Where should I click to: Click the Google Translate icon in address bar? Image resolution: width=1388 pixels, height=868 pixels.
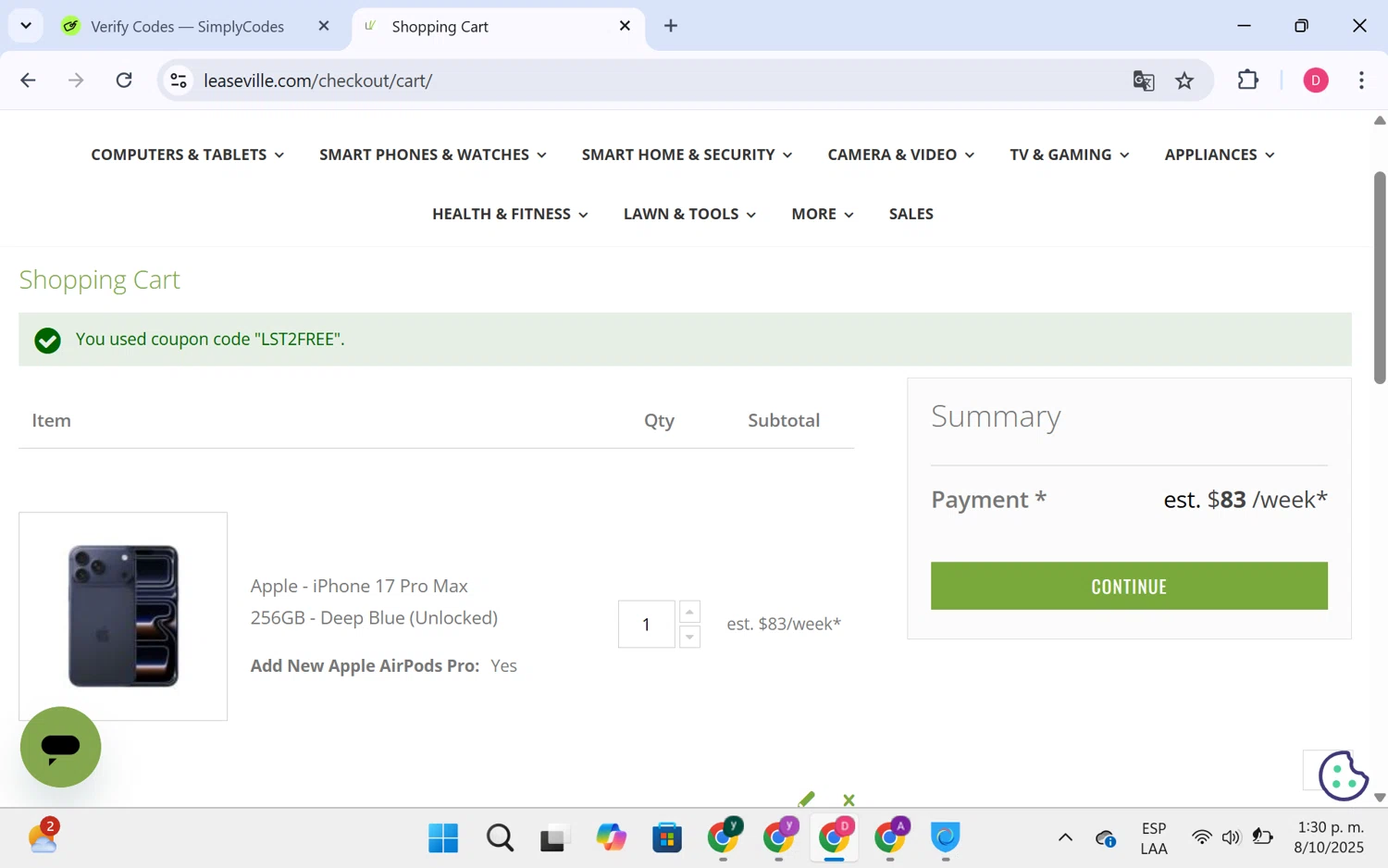(x=1144, y=81)
